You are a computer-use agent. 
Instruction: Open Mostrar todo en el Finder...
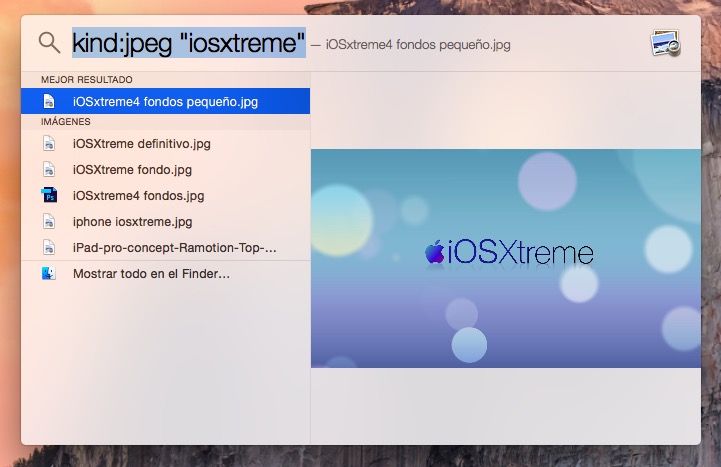pos(166,273)
